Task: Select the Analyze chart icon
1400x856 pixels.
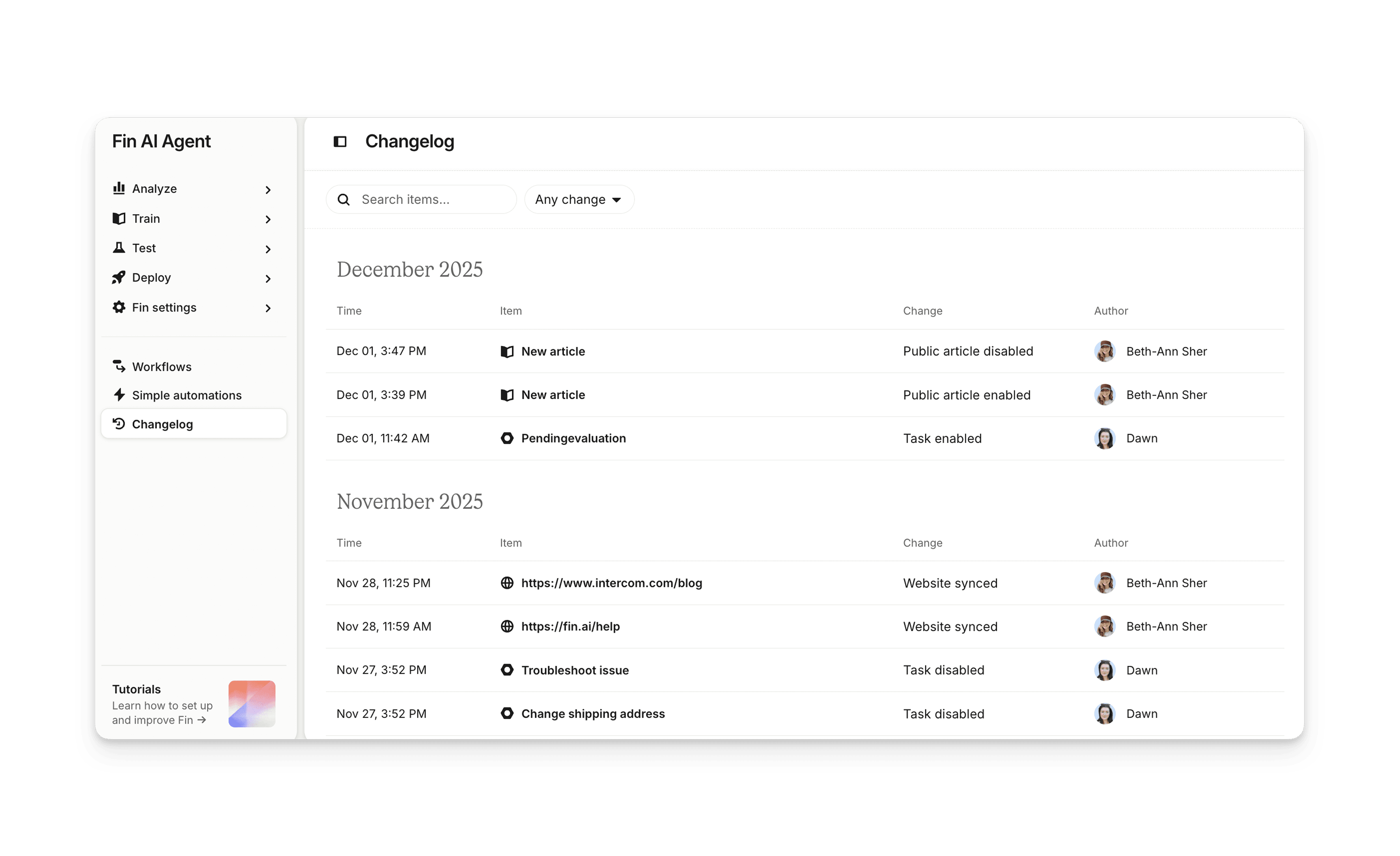Action: click(x=119, y=188)
